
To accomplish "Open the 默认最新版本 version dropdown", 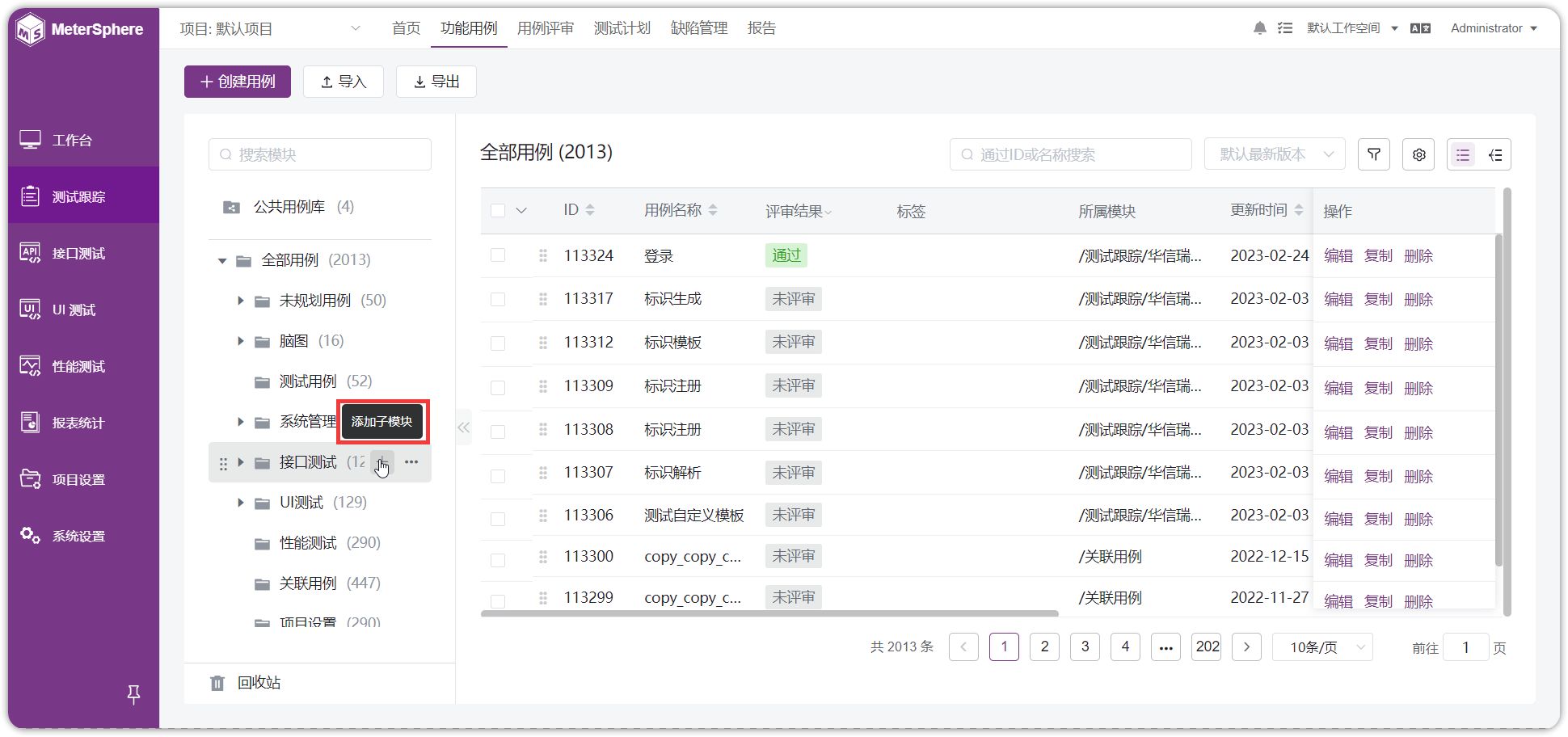I will coord(1275,154).
